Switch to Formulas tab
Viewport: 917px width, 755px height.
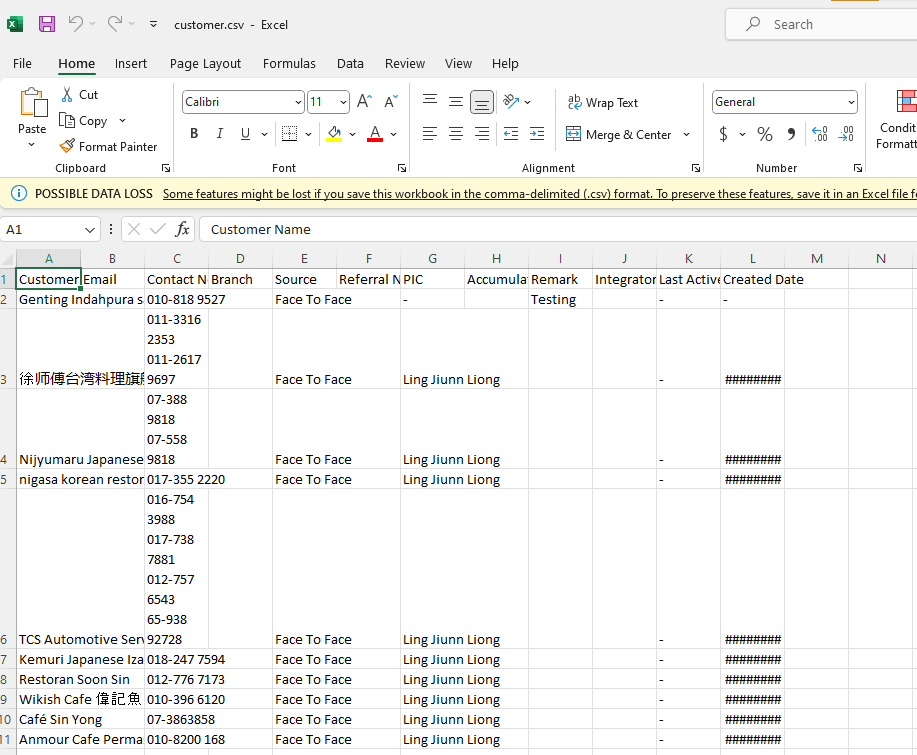(289, 64)
